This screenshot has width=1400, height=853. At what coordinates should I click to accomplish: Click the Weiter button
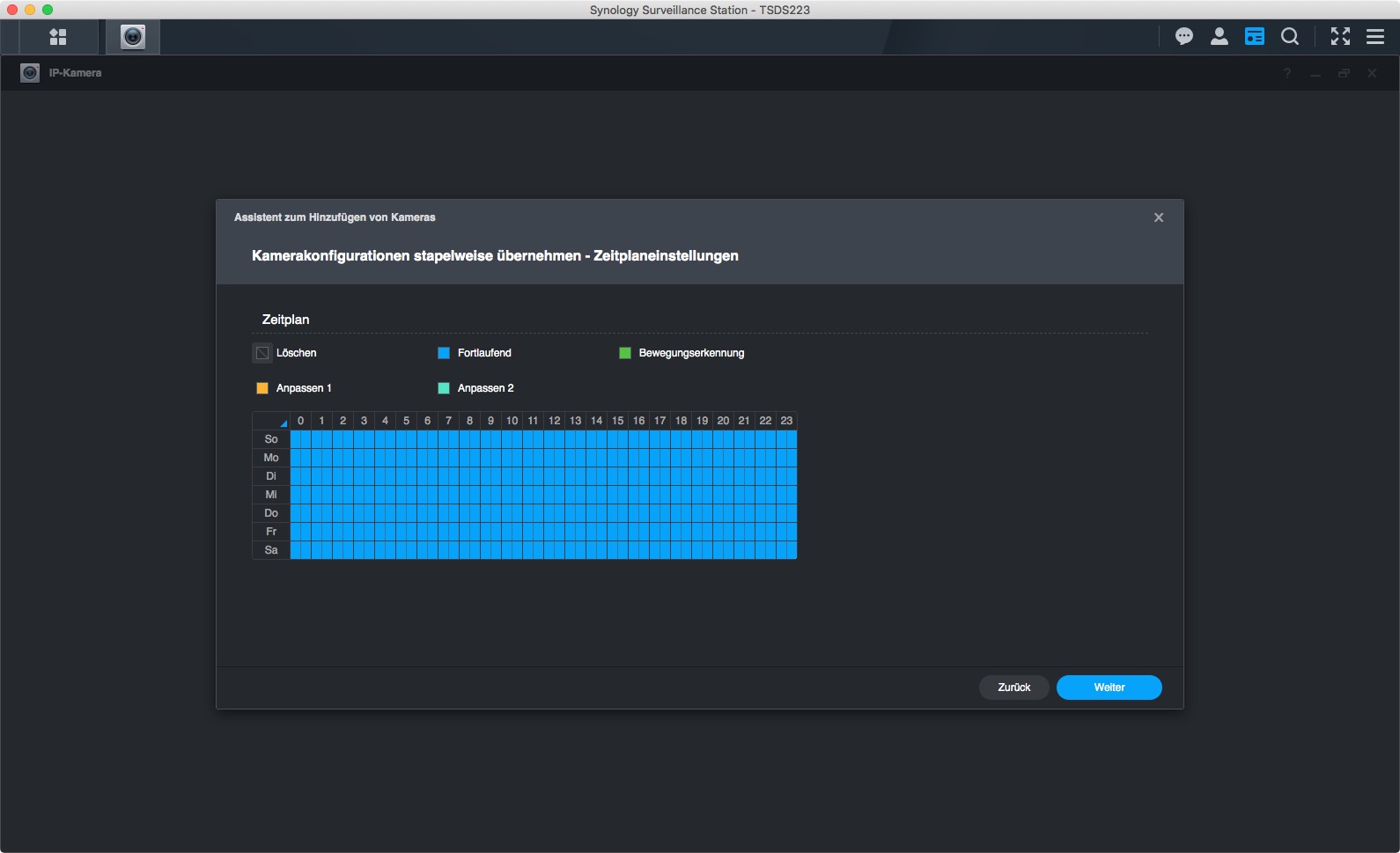pyautogui.click(x=1109, y=688)
